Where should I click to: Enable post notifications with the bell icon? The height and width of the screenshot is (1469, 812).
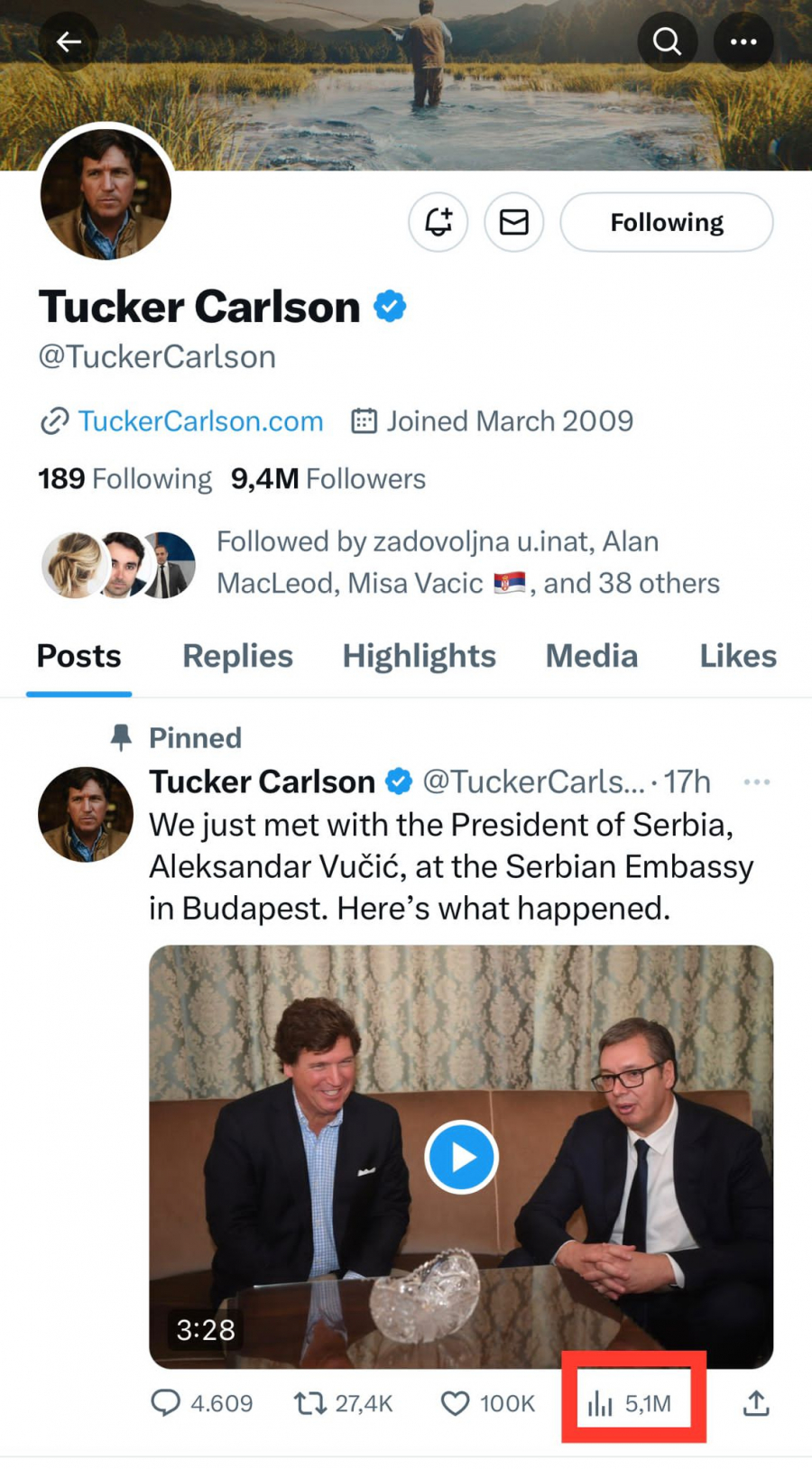(x=438, y=222)
